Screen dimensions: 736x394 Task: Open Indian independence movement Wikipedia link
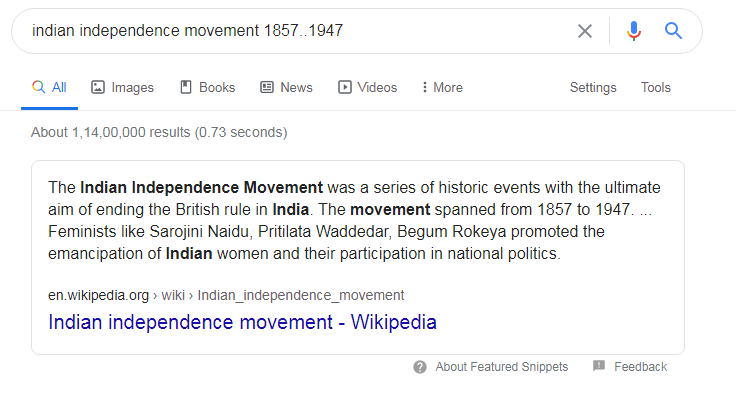pos(242,322)
